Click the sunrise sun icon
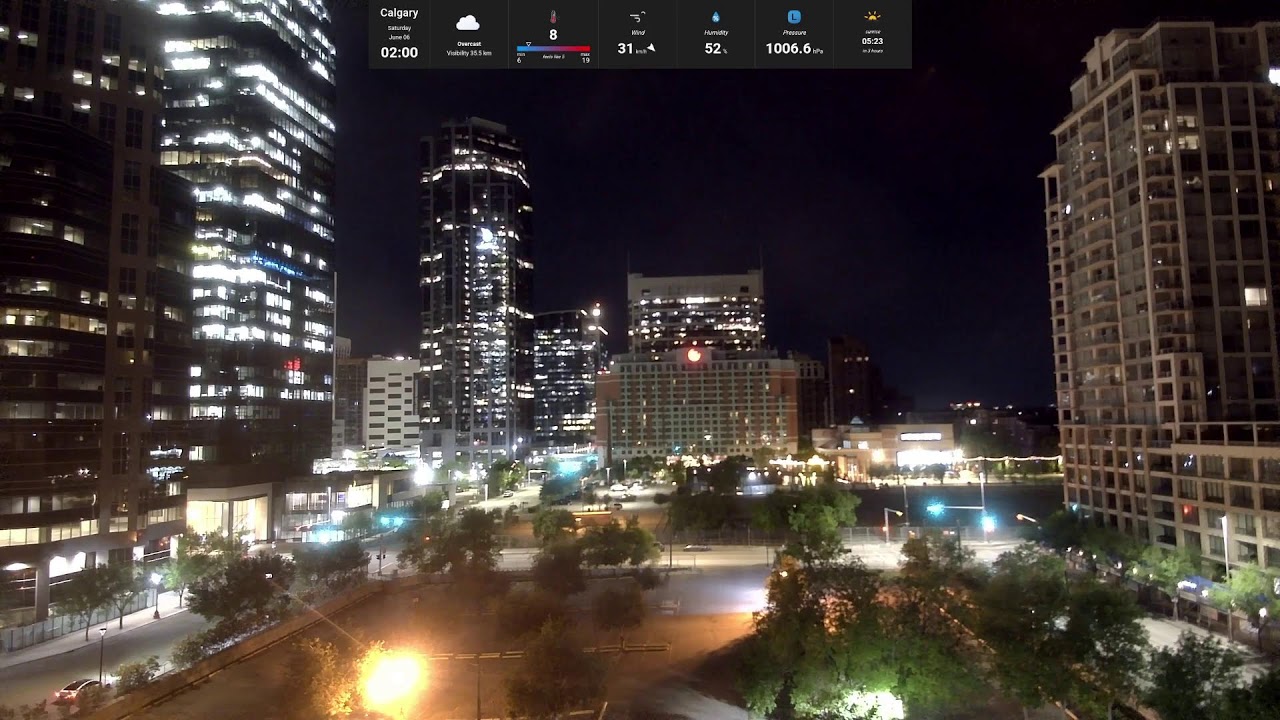Image resolution: width=1280 pixels, height=720 pixels. [872, 16]
